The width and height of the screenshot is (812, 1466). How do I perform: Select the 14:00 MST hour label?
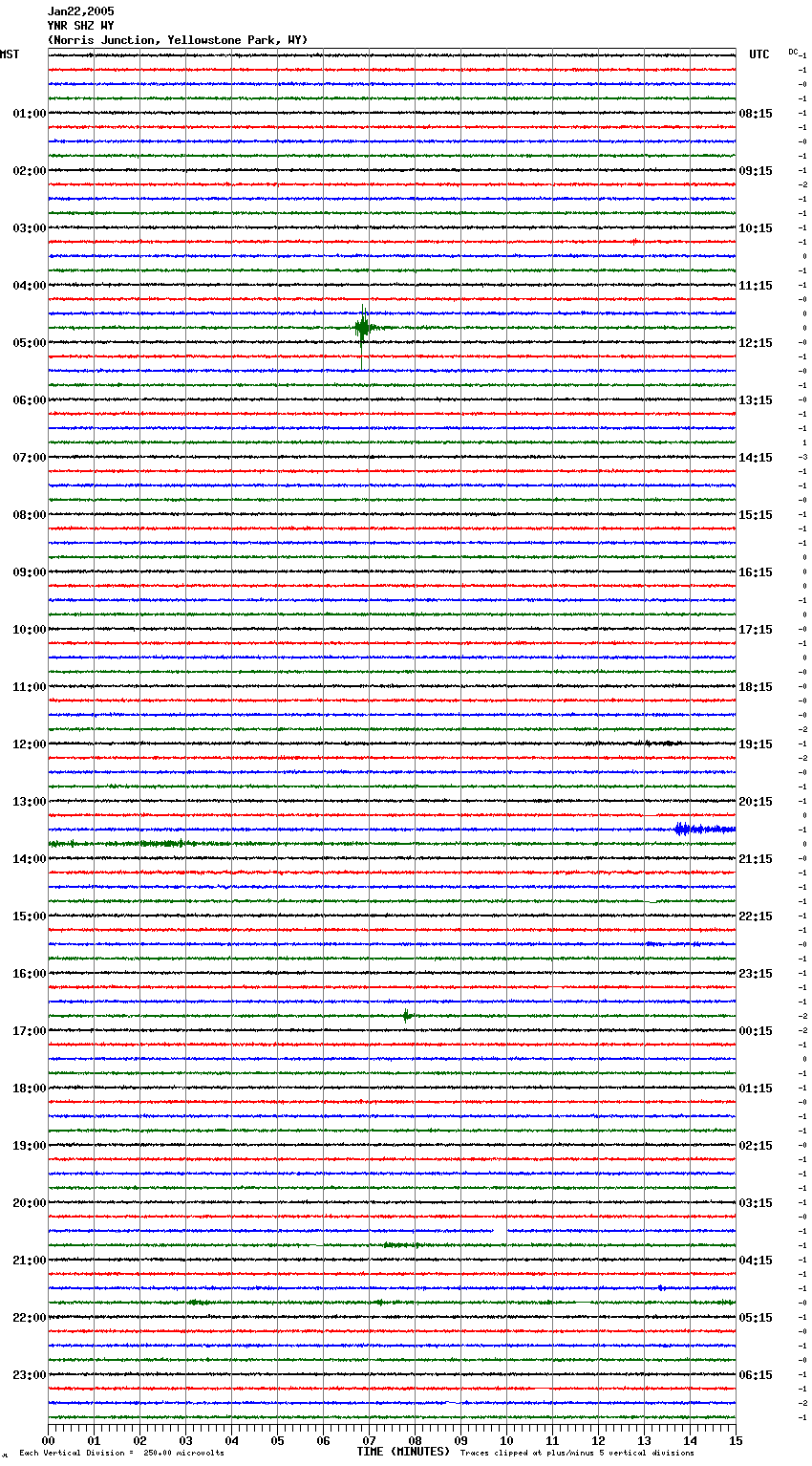click(30, 859)
